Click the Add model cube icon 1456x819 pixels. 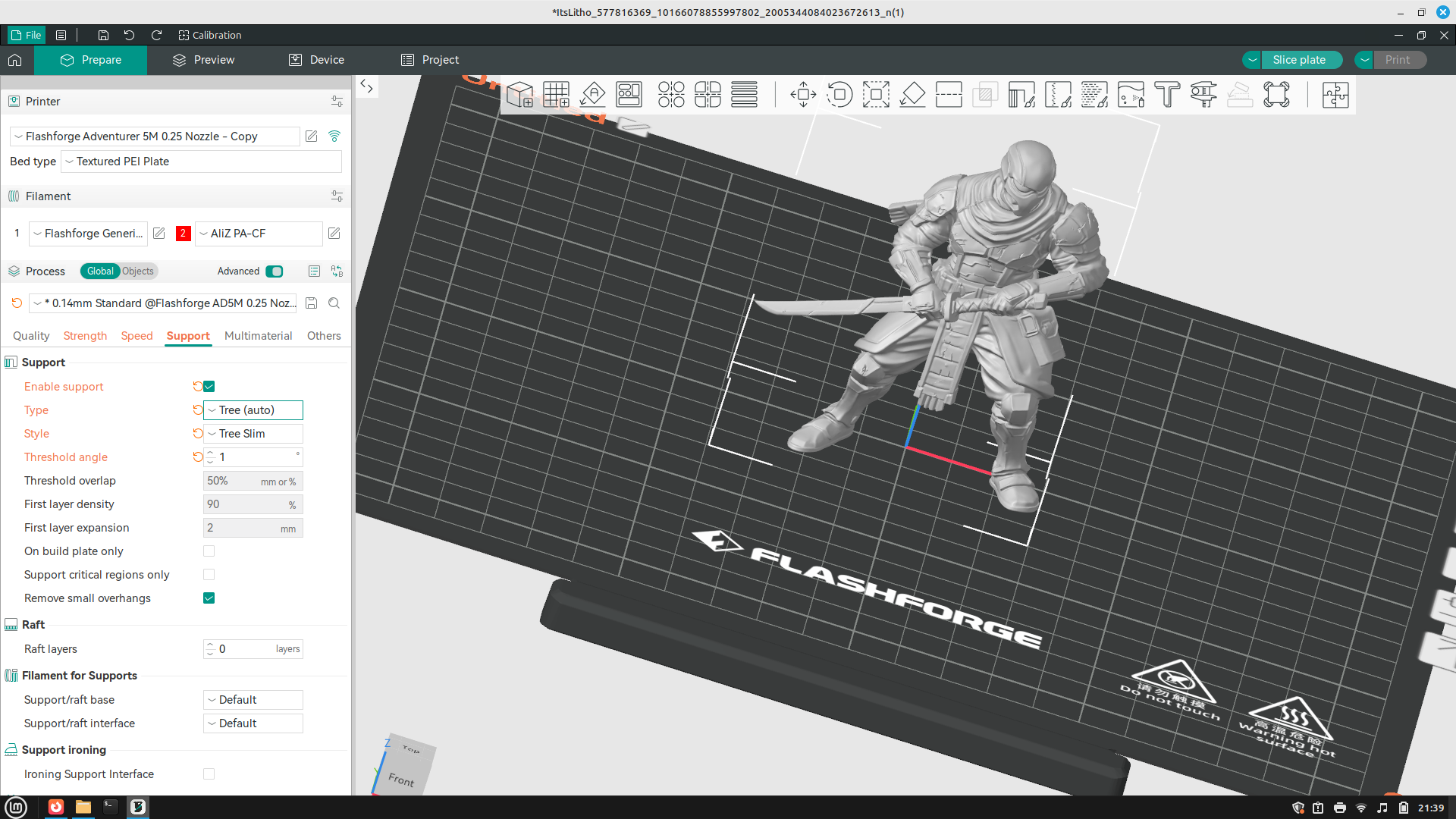pos(519,95)
